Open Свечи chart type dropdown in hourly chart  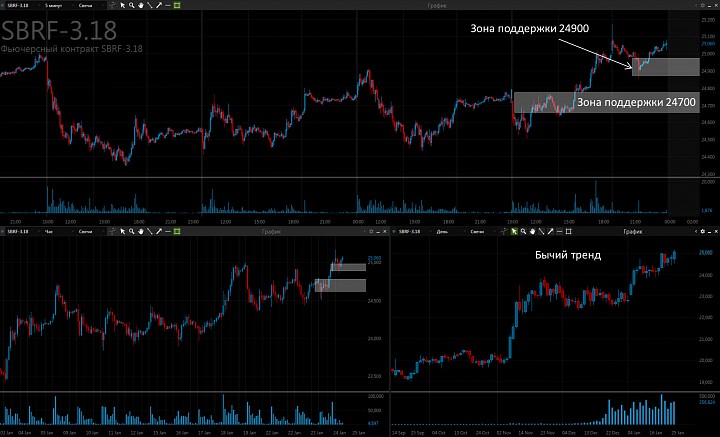click(x=90, y=231)
